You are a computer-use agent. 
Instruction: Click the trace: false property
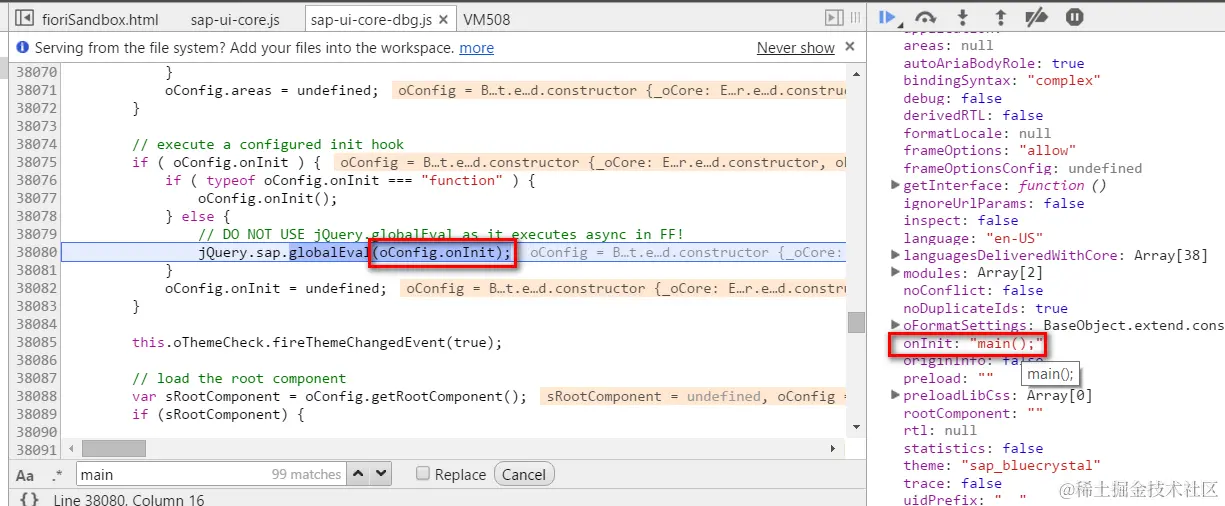tap(952, 483)
